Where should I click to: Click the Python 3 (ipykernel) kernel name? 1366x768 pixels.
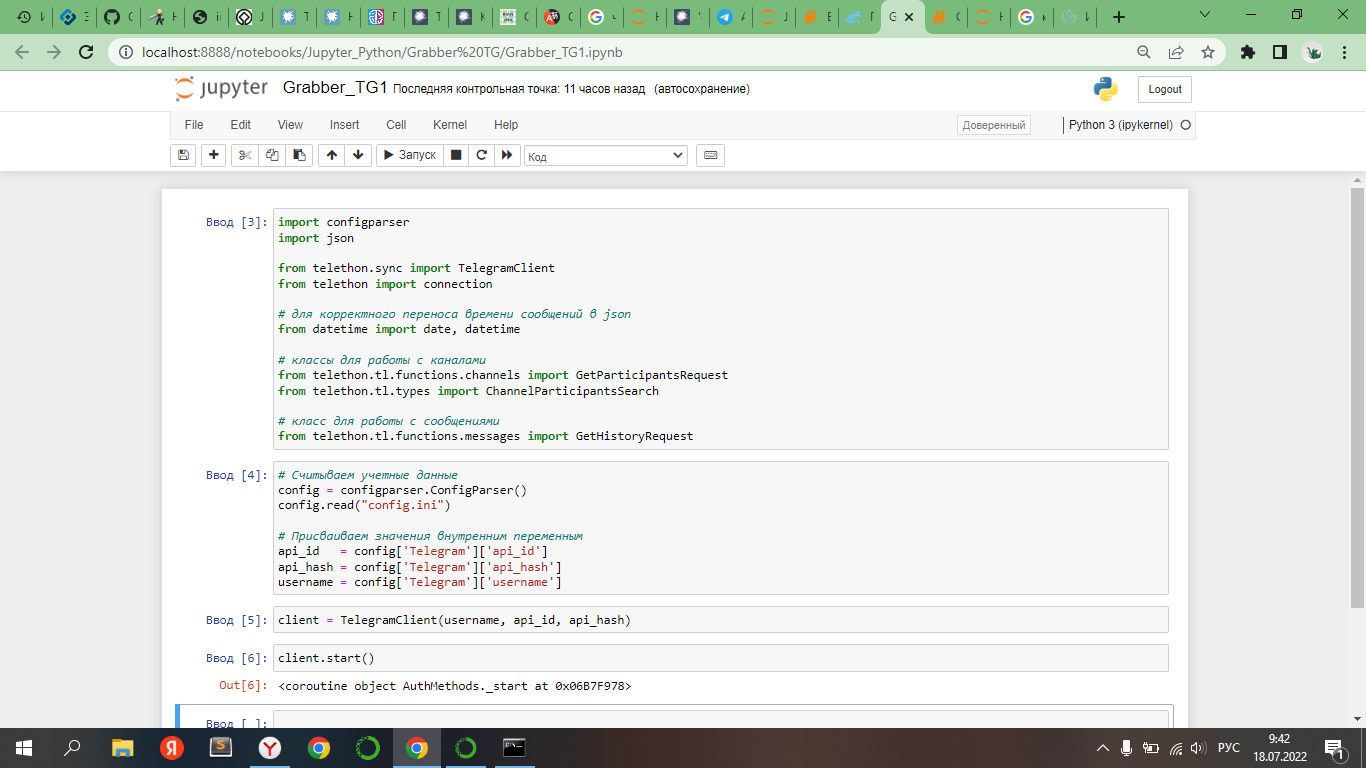click(x=1121, y=125)
